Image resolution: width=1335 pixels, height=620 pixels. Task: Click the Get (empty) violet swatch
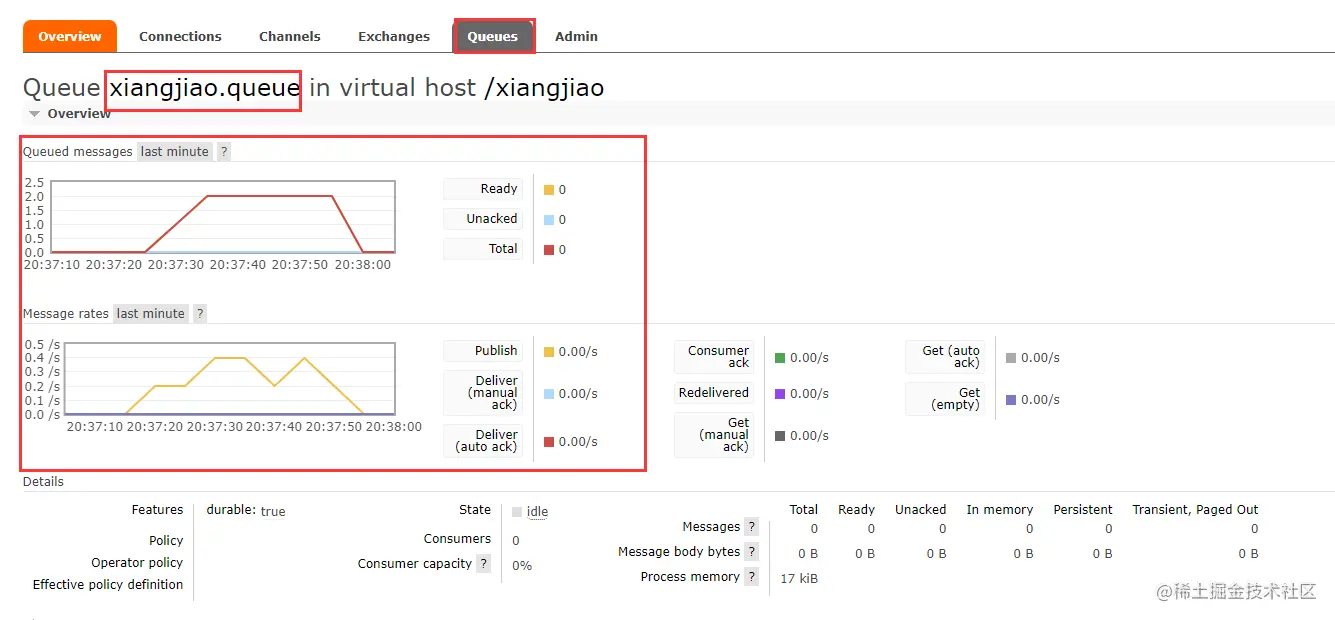1011,400
